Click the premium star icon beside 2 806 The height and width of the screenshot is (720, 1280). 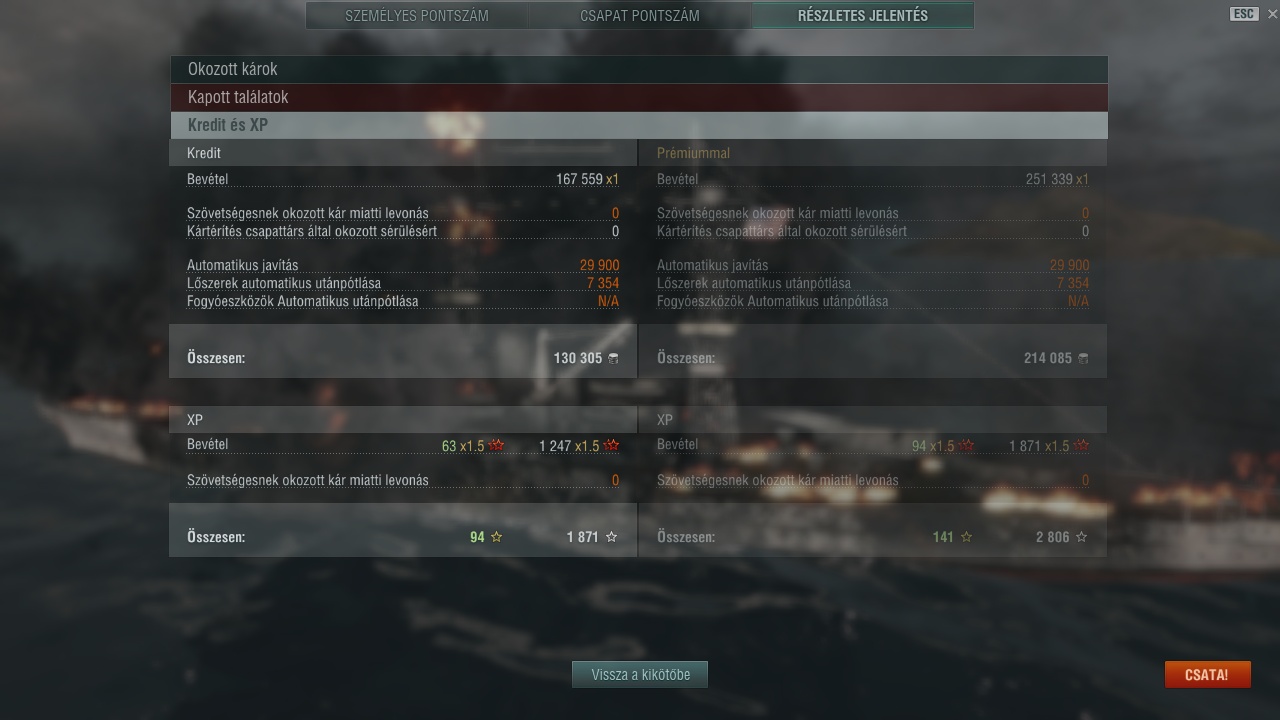pyautogui.click(x=1081, y=537)
